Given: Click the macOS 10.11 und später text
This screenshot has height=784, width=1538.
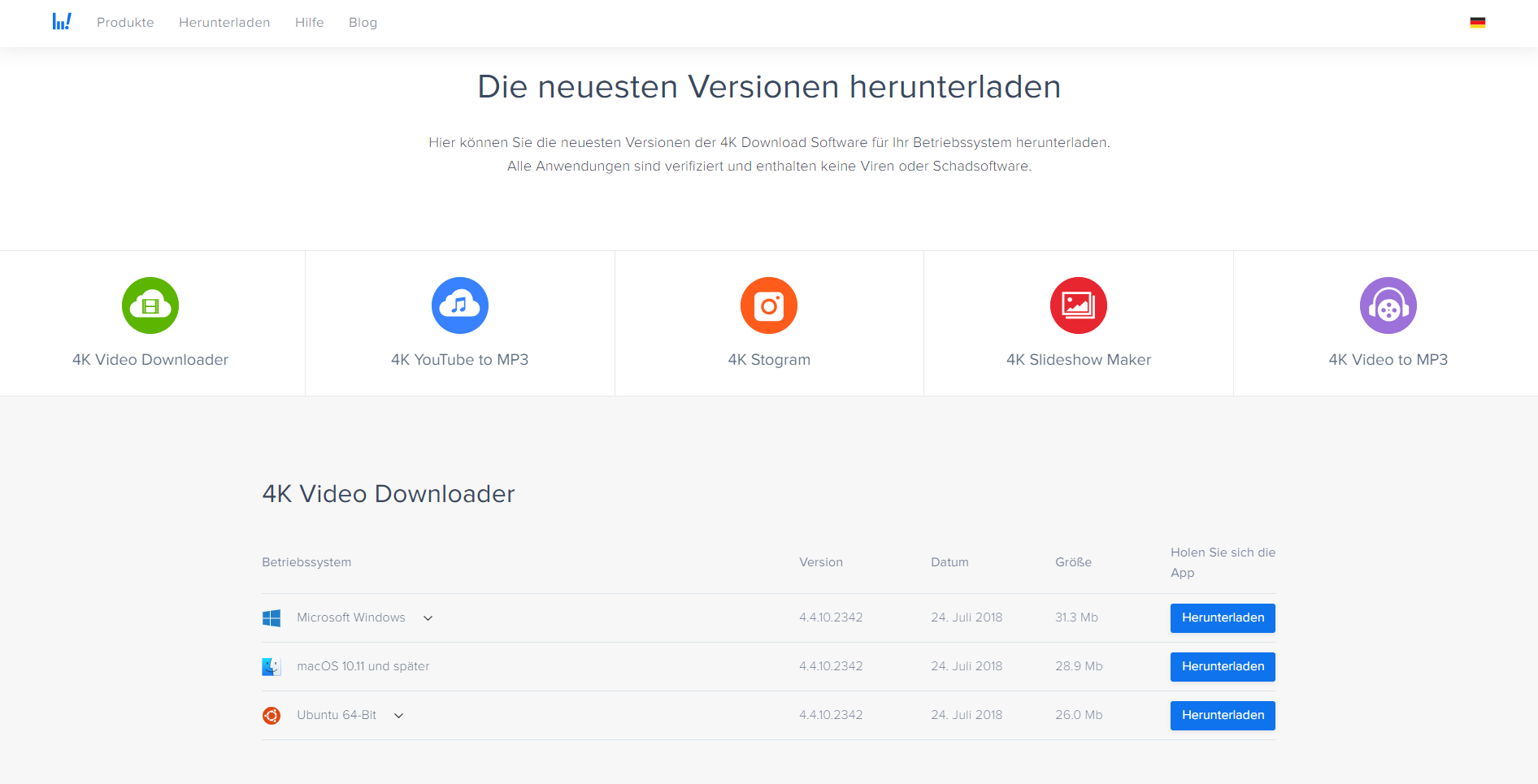Looking at the screenshot, I should (x=363, y=666).
